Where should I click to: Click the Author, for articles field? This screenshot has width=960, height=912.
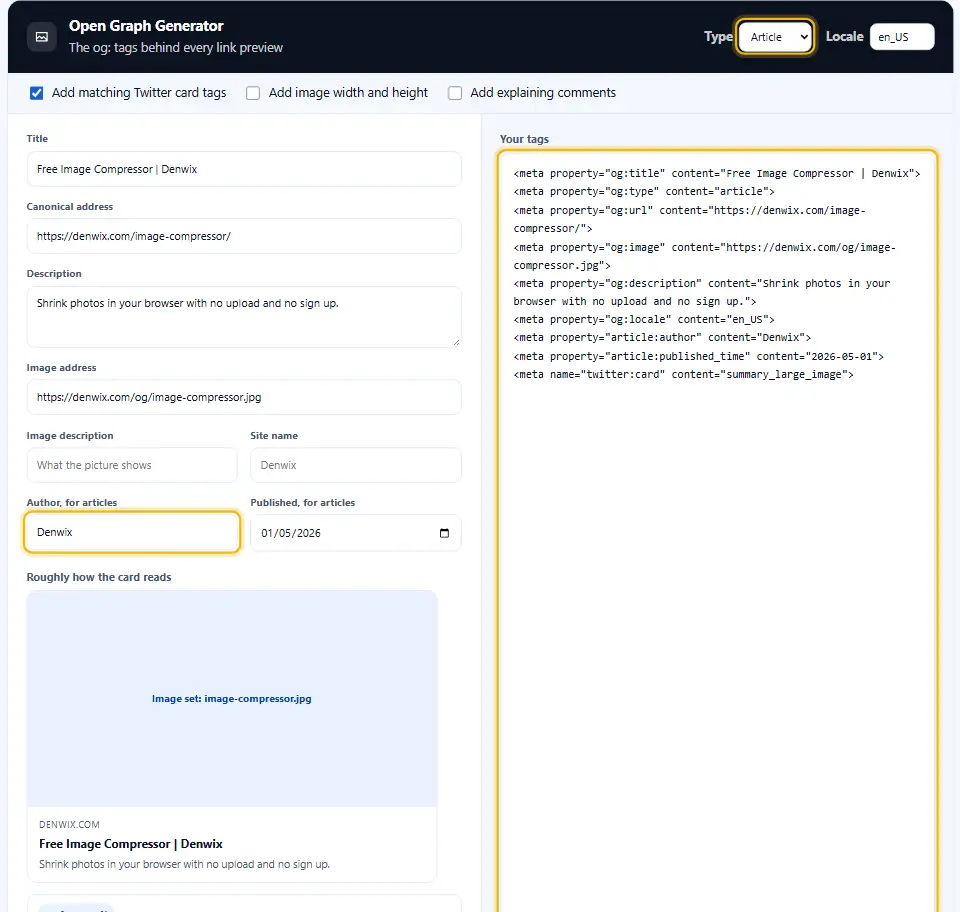coord(132,533)
